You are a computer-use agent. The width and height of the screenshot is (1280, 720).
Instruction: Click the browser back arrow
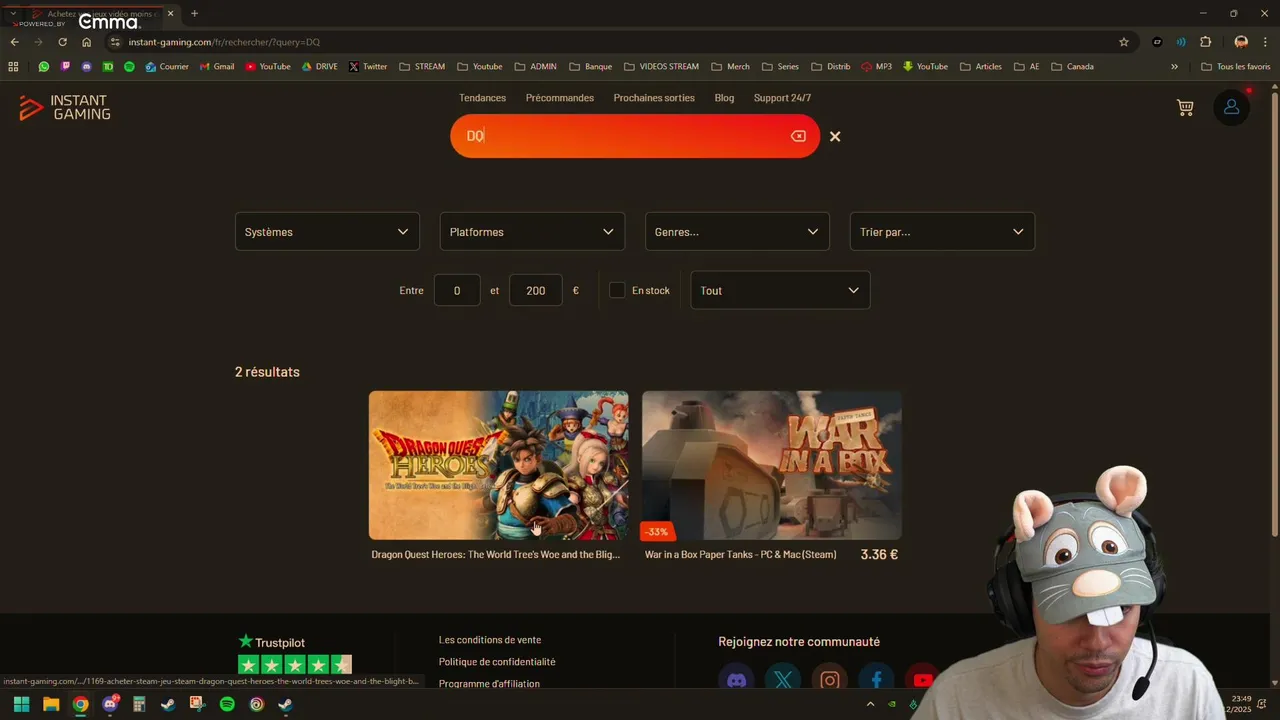pyautogui.click(x=14, y=42)
